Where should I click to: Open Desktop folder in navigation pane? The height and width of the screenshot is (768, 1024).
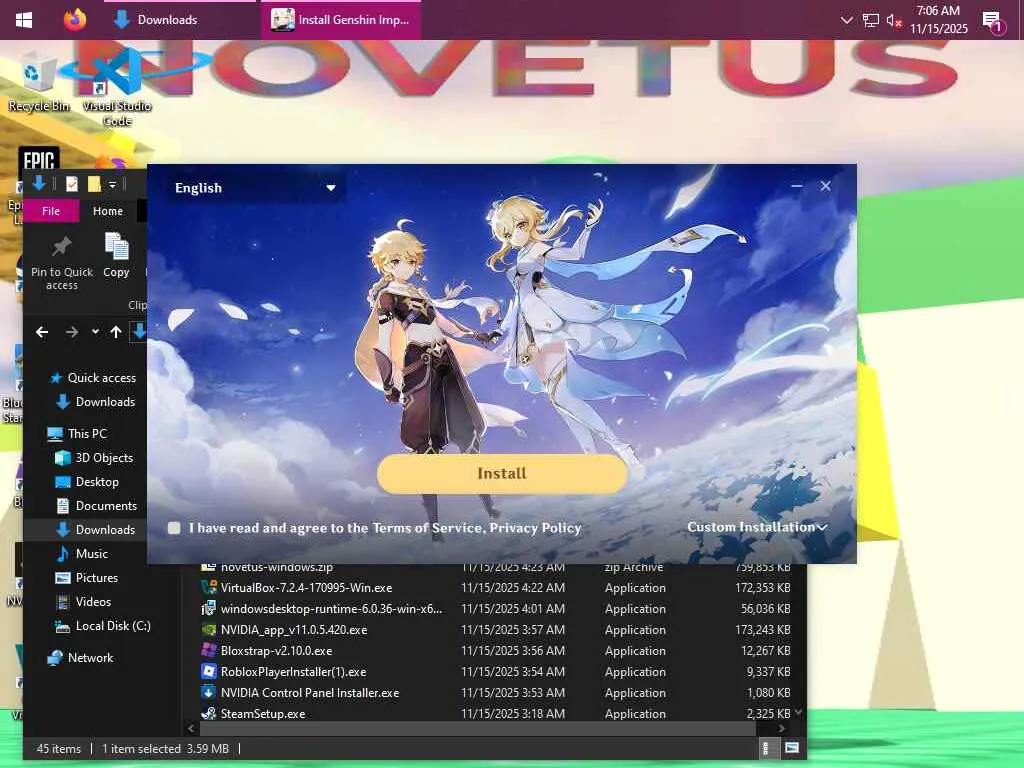88,482
